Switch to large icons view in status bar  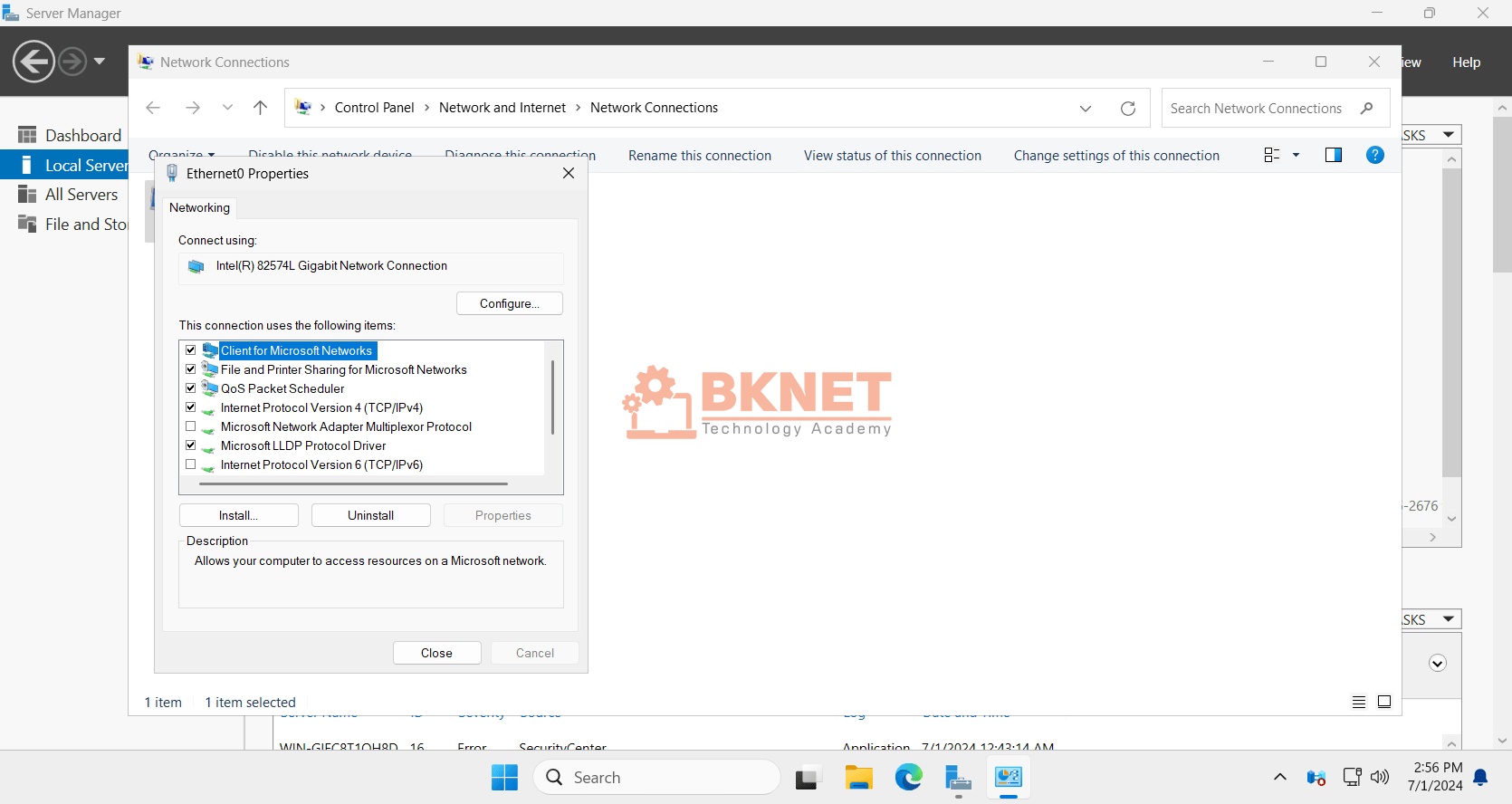tap(1384, 702)
